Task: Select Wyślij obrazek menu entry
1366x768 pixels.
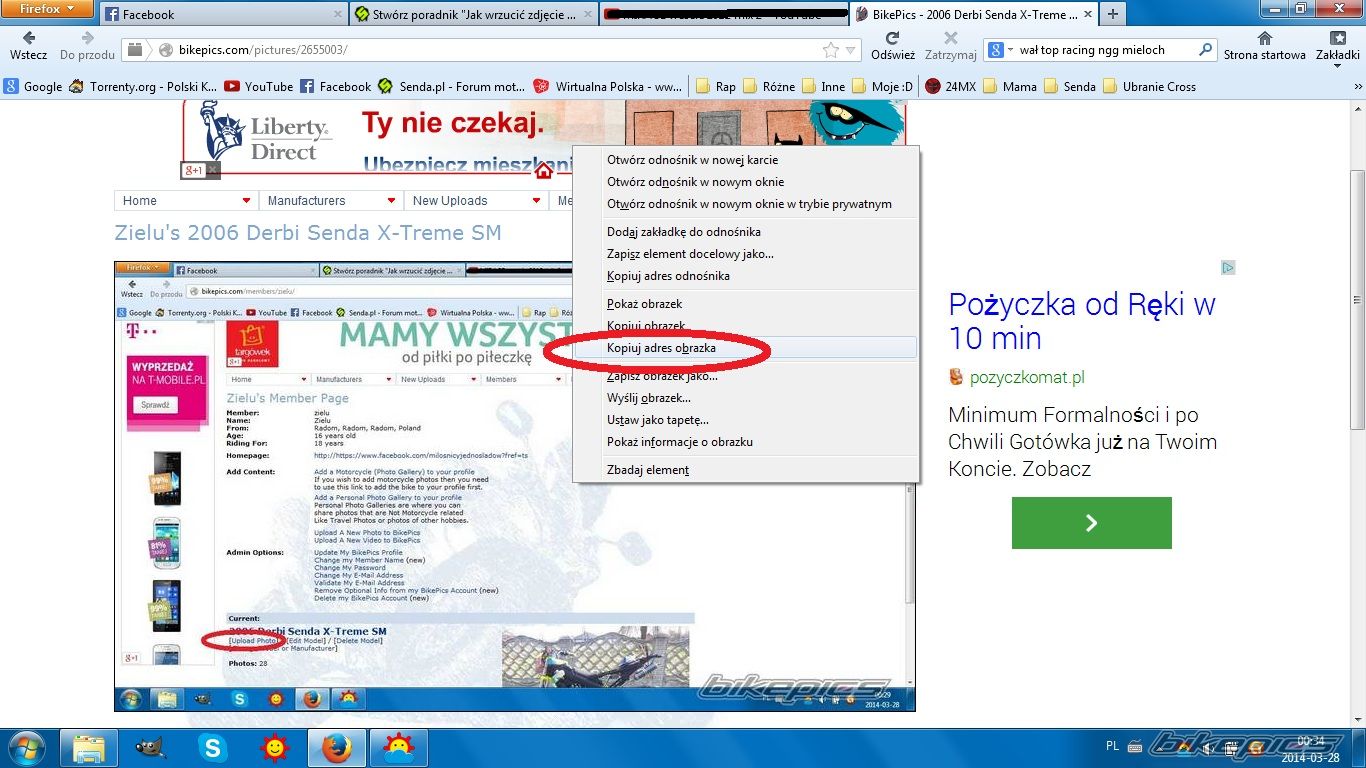Action: coord(746,398)
